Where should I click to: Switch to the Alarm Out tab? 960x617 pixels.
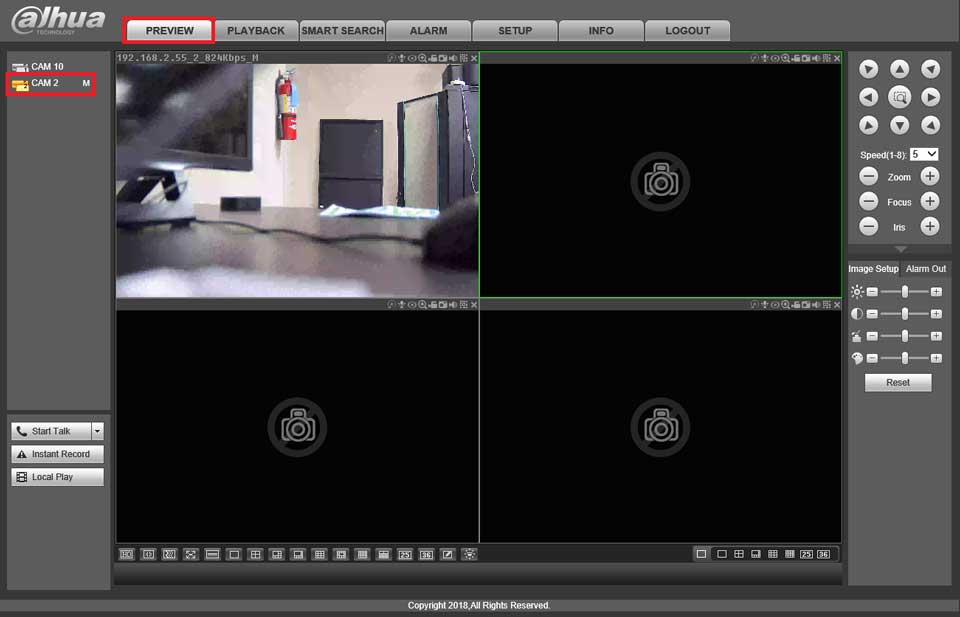point(925,269)
